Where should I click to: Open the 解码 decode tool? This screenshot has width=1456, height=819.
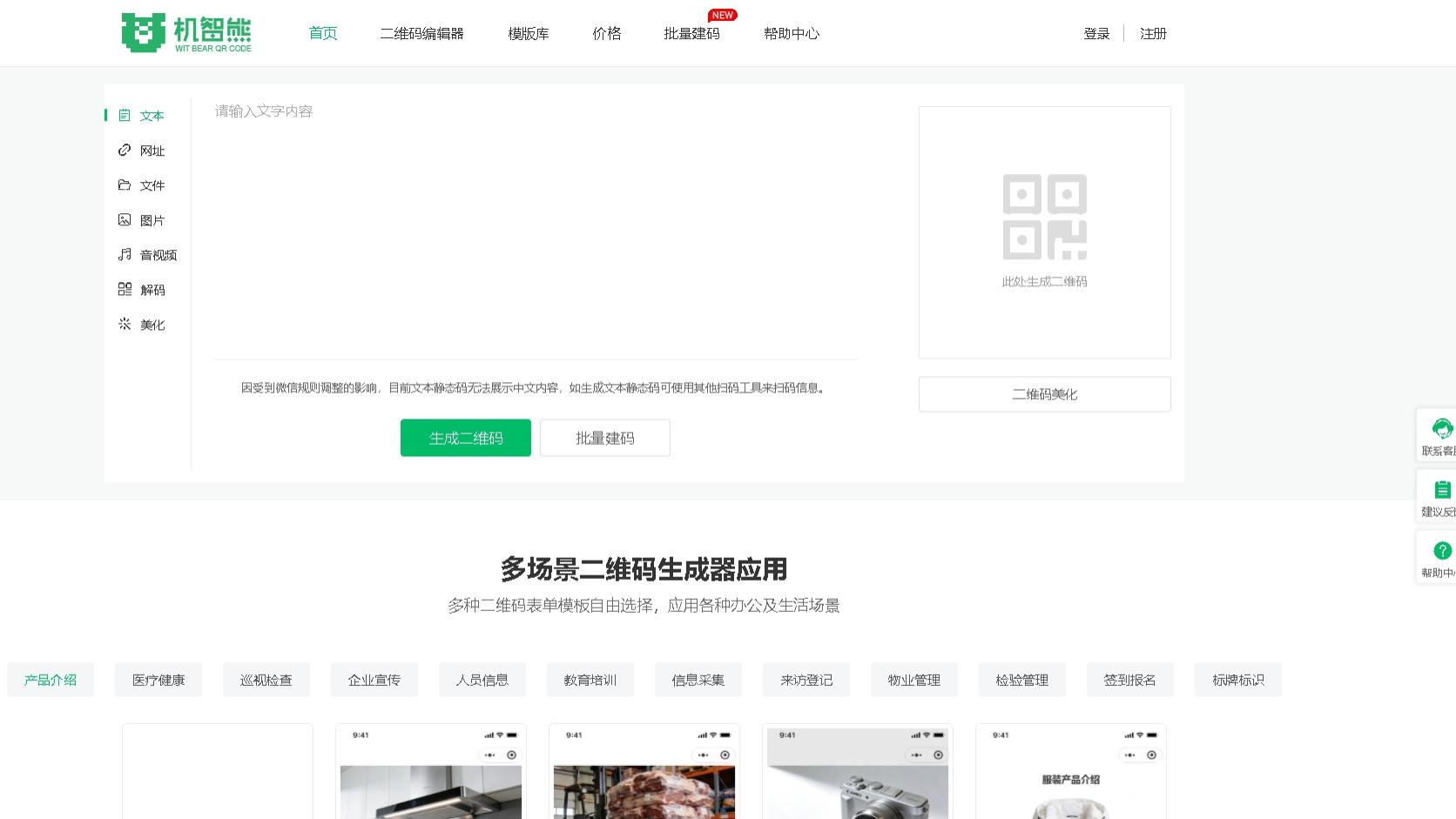(152, 289)
